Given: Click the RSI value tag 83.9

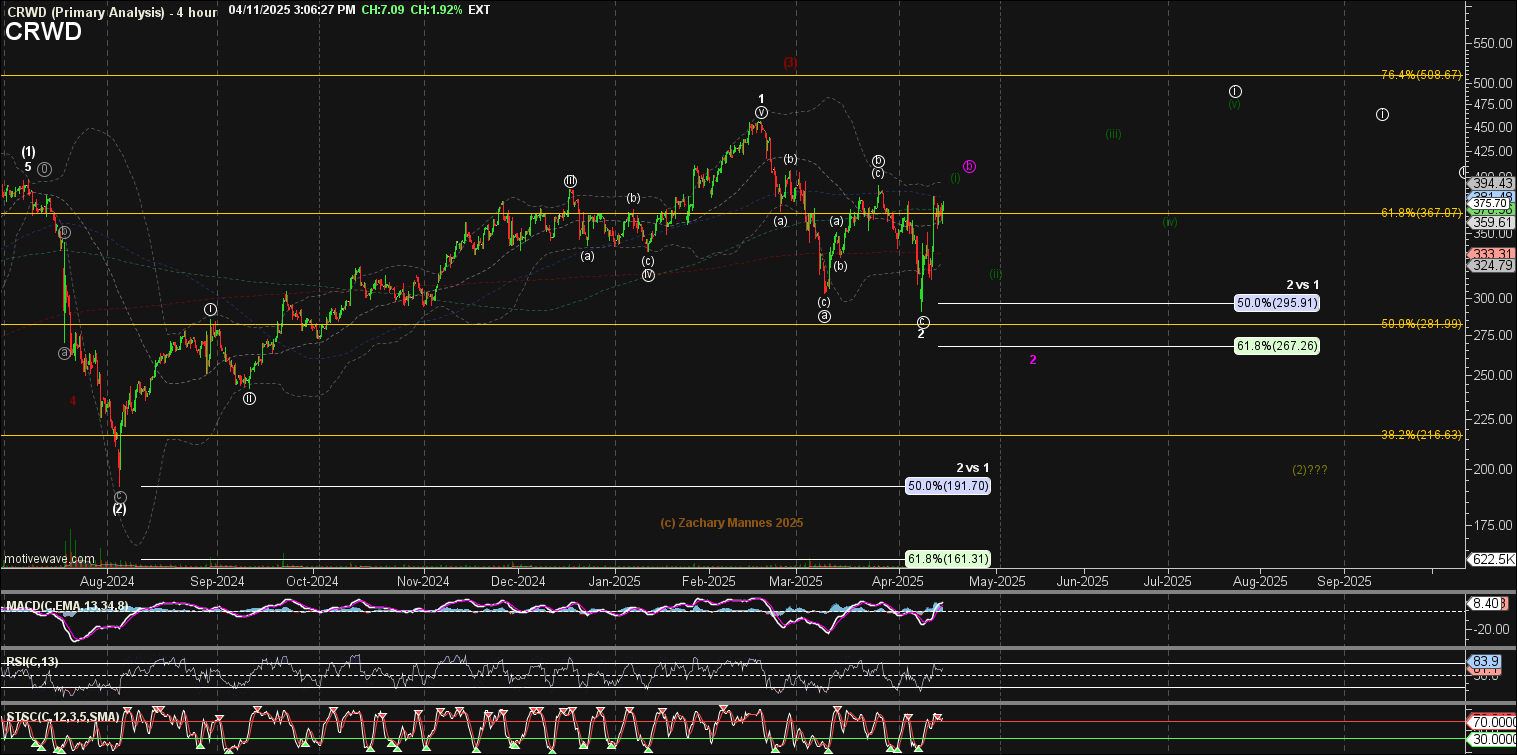Looking at the screenshot, I should (x=1485, y=662).
